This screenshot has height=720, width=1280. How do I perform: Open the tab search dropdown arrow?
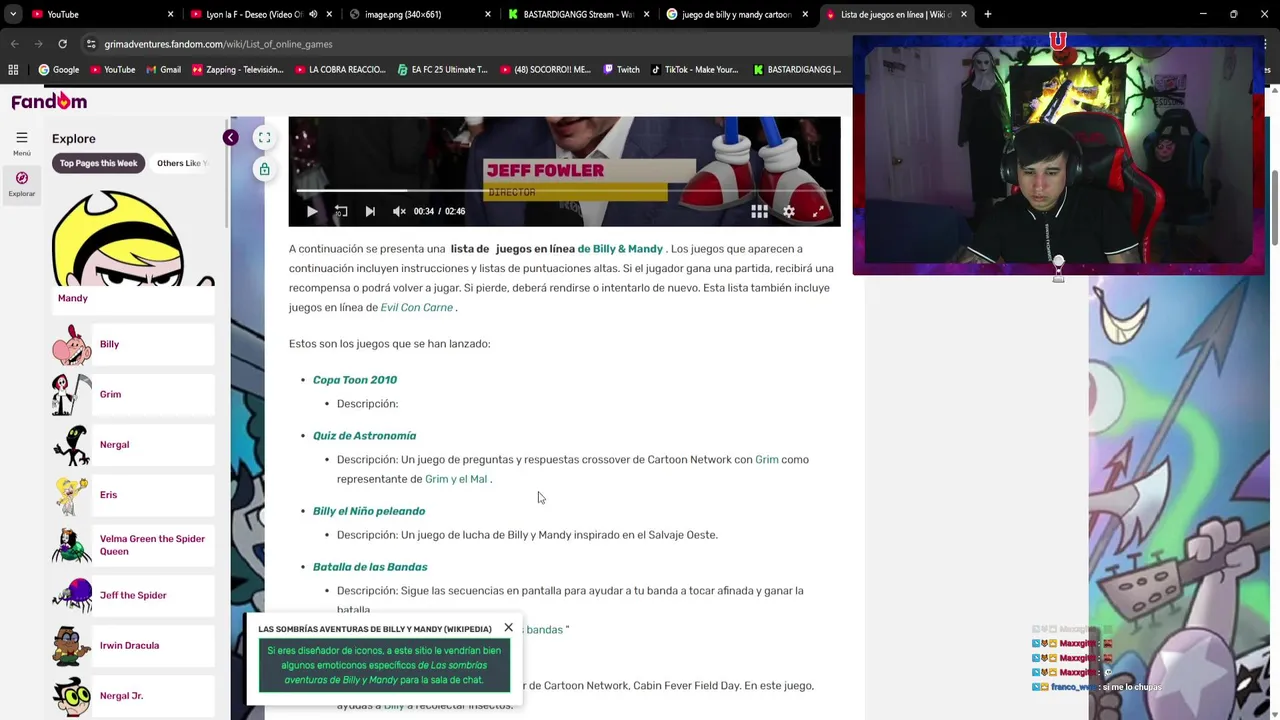(12, 14)
